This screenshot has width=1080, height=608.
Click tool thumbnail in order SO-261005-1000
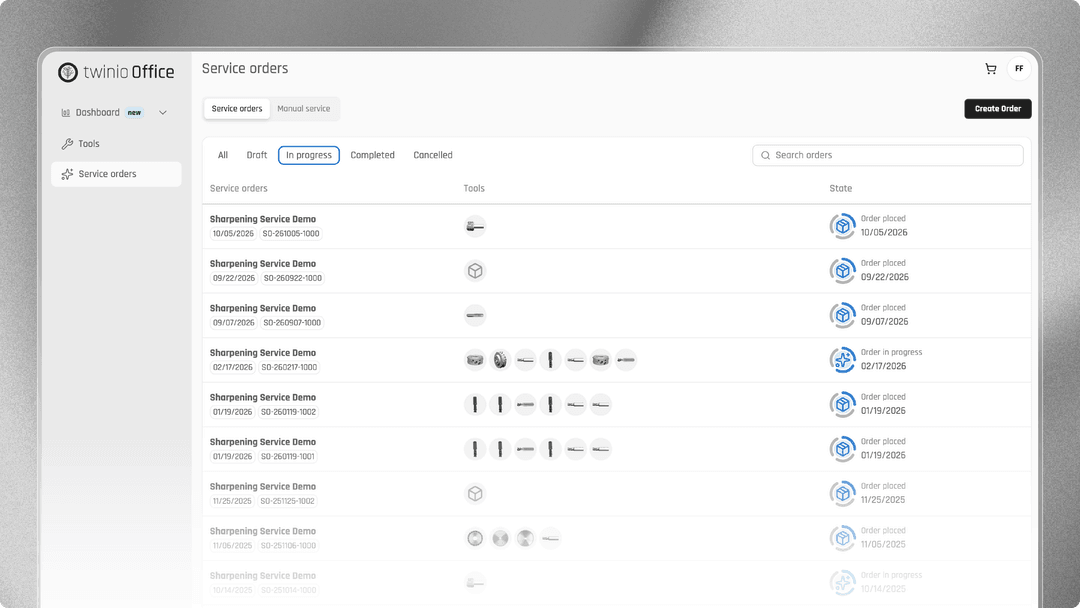coord(475,227)
